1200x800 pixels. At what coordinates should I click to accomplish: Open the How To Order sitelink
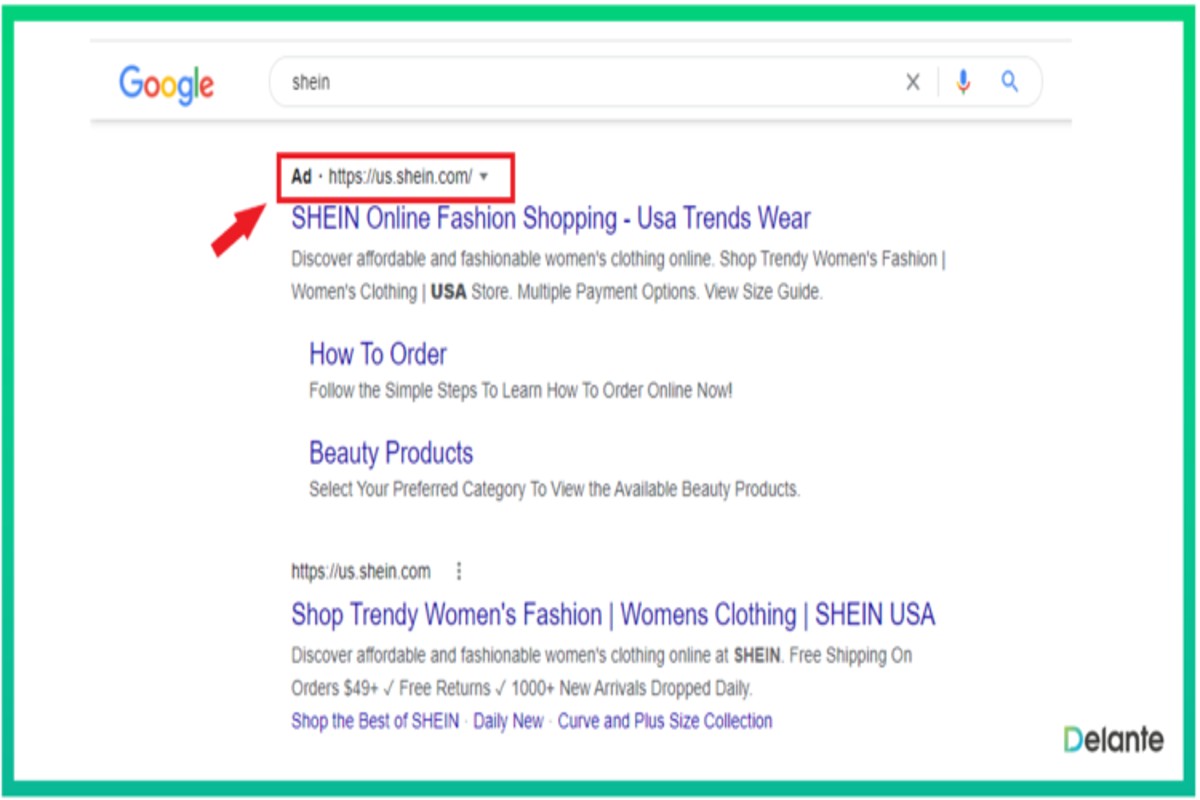pos(378,354)
